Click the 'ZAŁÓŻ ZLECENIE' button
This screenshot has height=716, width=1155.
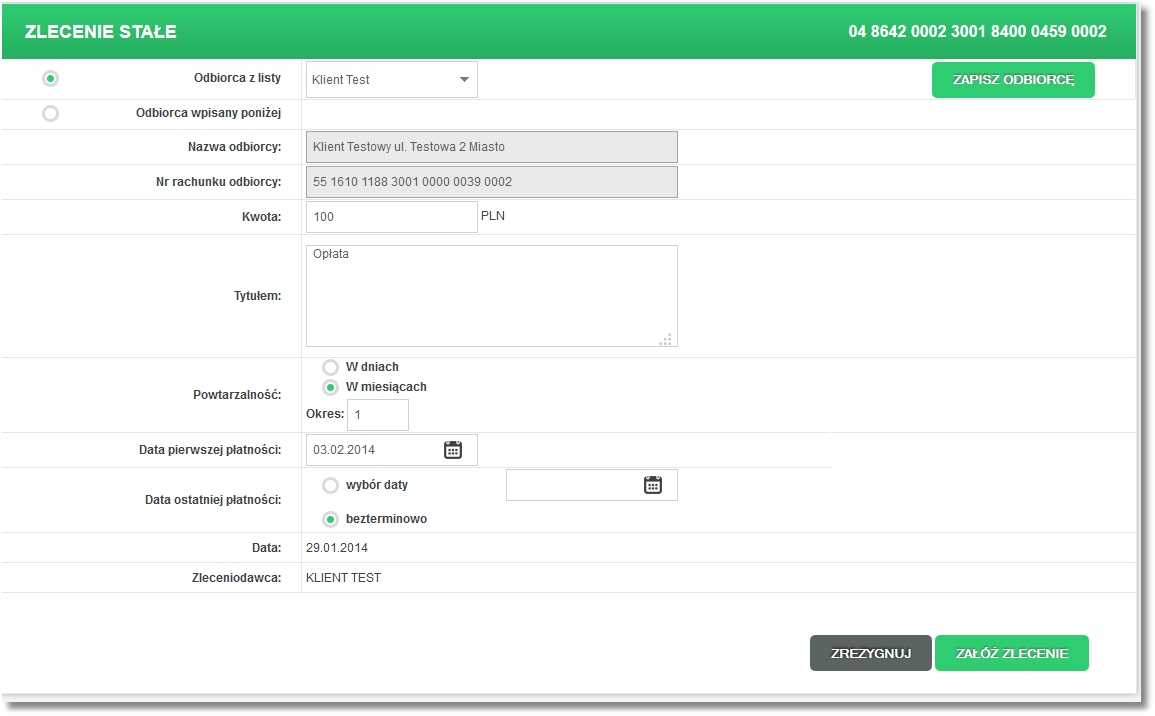1012,653
